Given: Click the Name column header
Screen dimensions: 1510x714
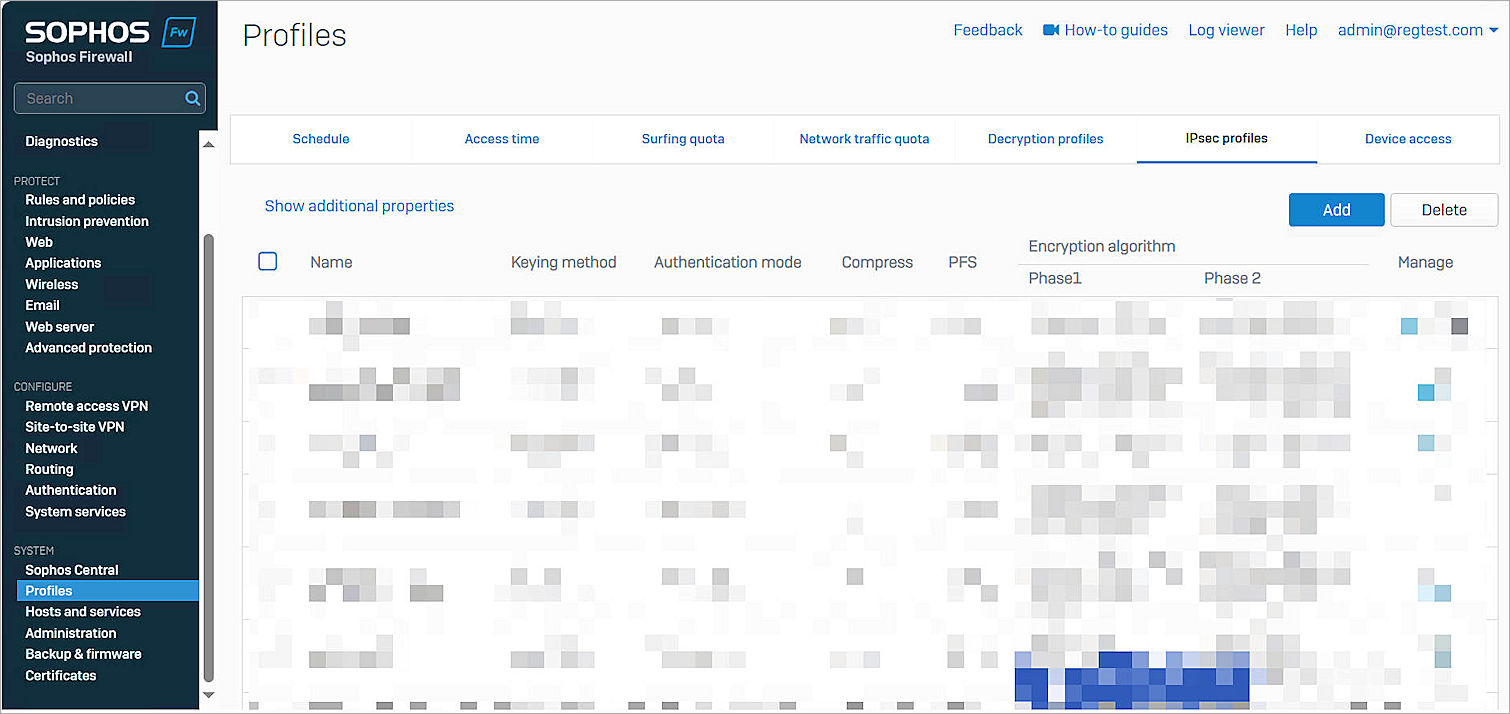Looking at the screenshot, I should click(x=331, y=262).
